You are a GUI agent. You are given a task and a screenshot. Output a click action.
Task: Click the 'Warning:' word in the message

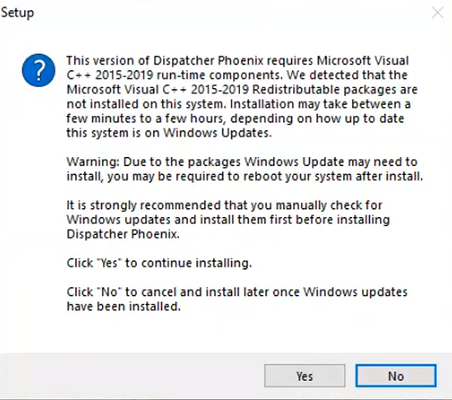pos(93,162)
